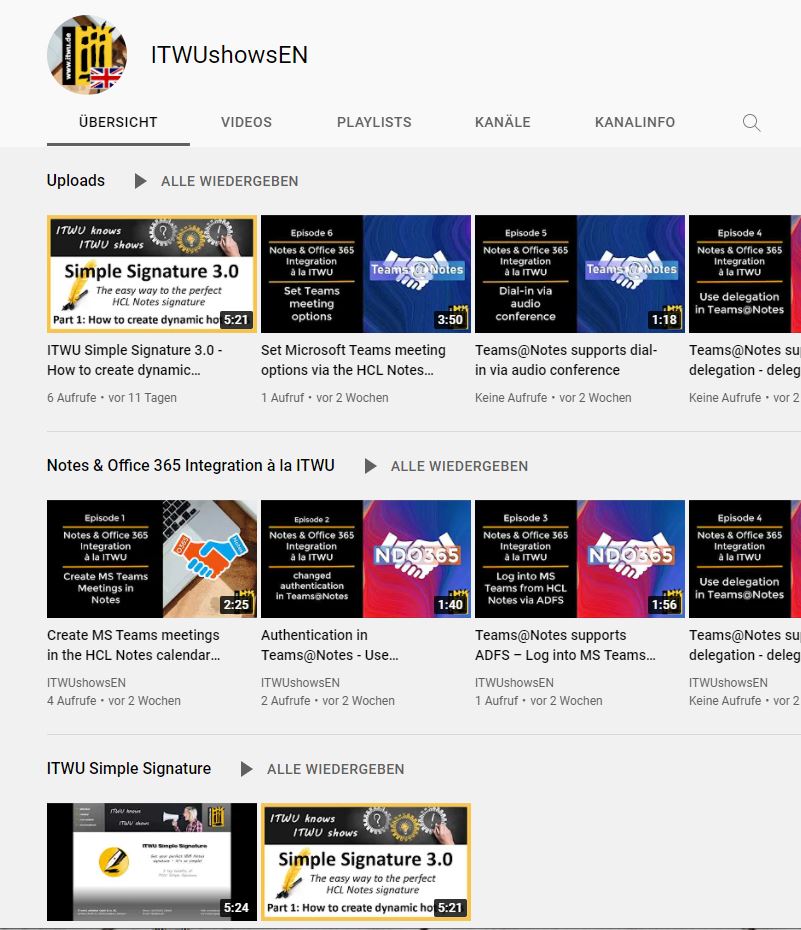Open the channel search magnifier icon
Viewport: 801px width, 930px height.
(x=751, y=123)
